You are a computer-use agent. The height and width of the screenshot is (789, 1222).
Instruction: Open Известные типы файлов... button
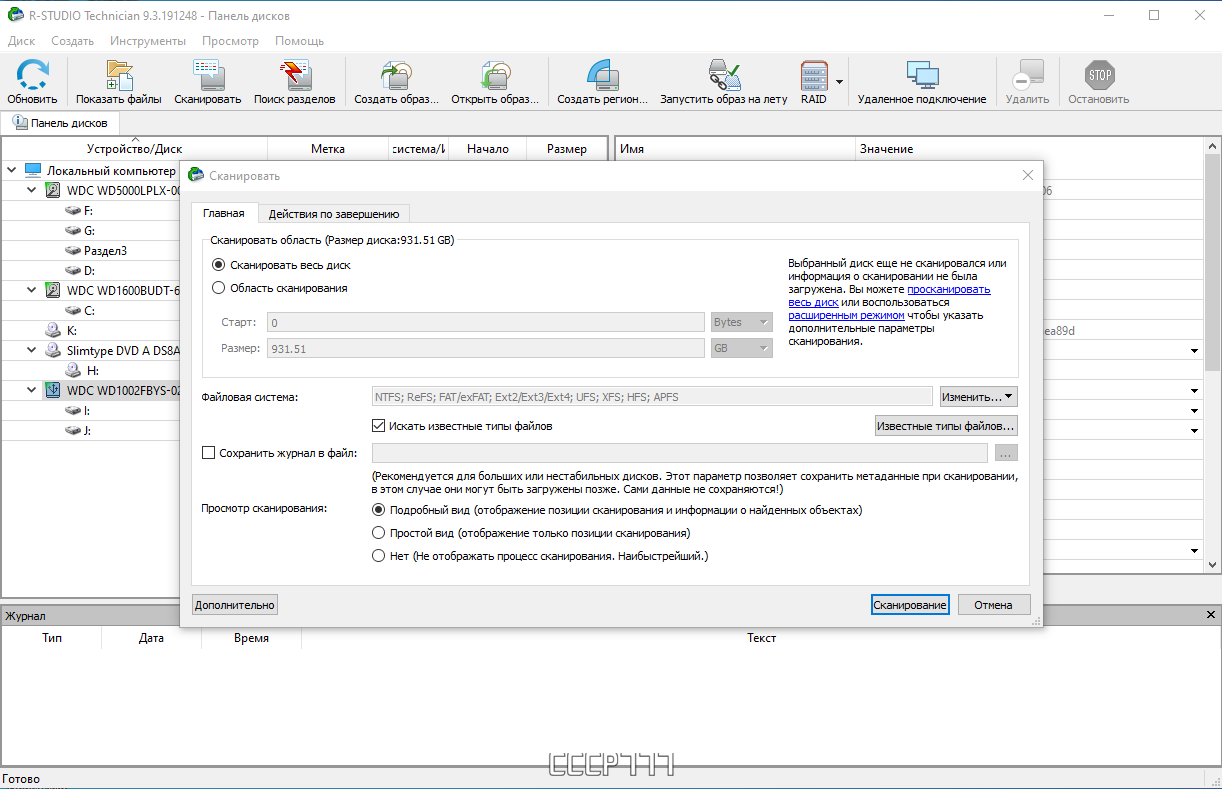click(946, 426)
